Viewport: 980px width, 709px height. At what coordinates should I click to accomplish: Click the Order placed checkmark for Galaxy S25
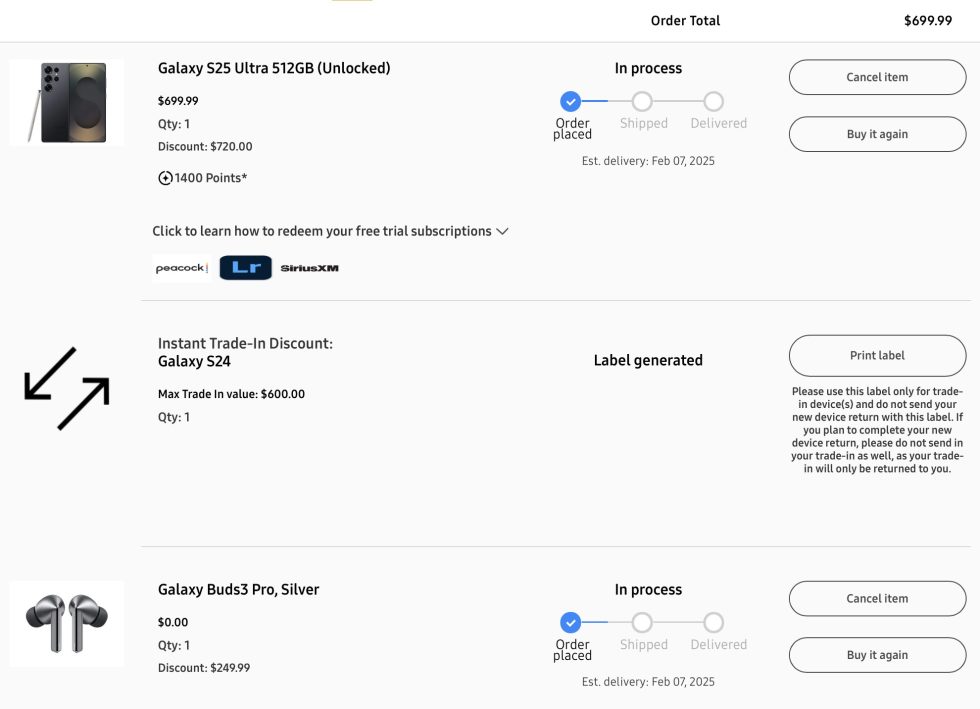571,101
